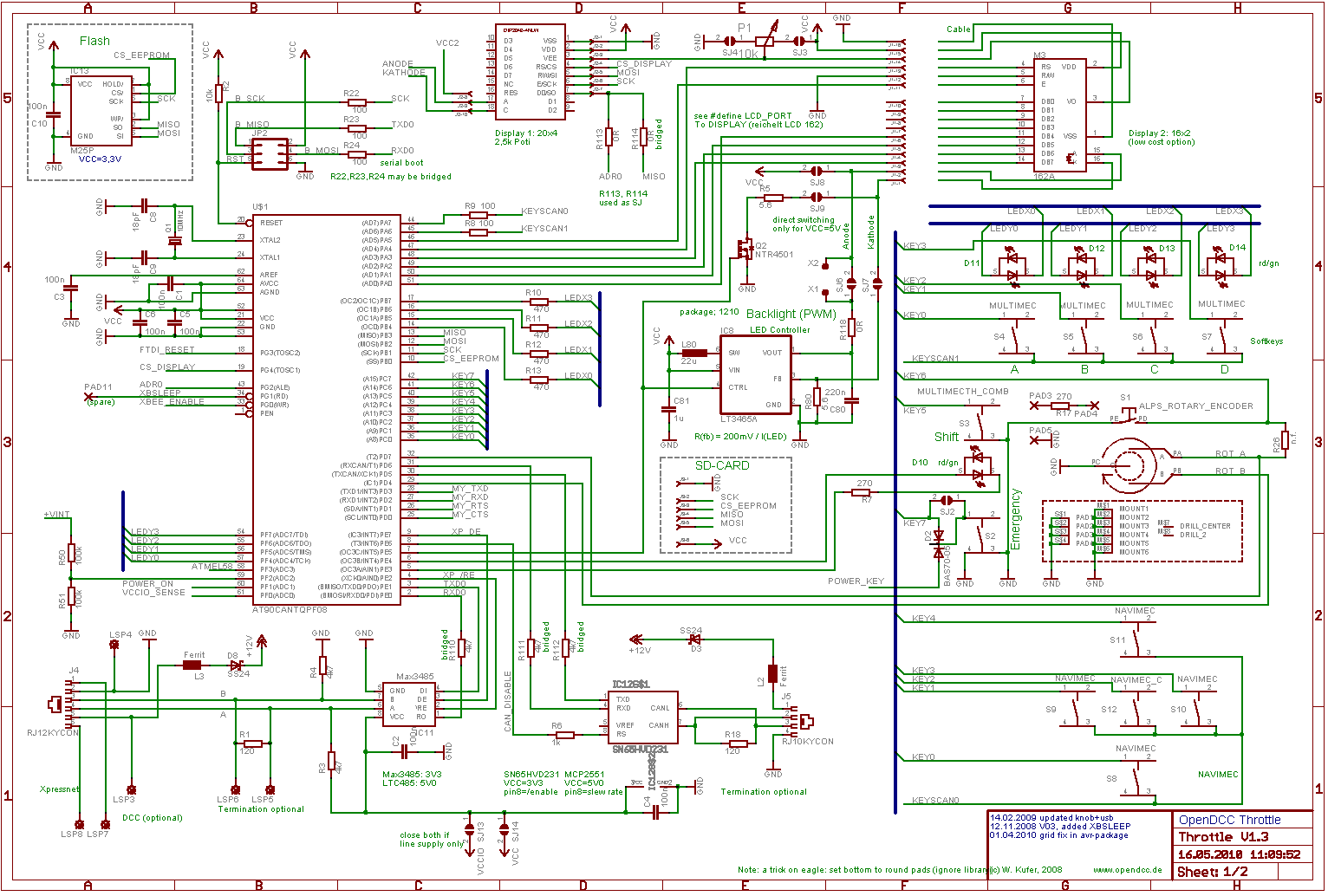
Task: Click the L3 Ferrit inductor symbol
Action: pyautogui.click(x=192, y=666)
